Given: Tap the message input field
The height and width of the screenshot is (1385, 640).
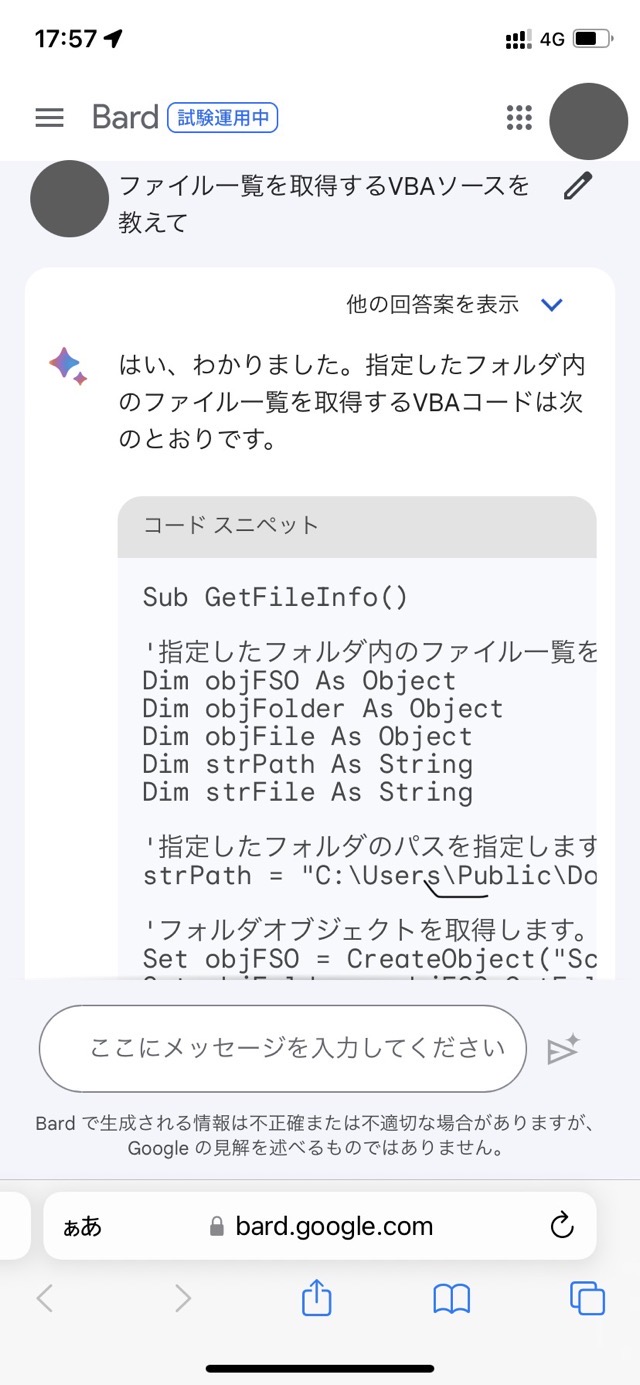Looking at the screenshot, I should [282, 1049].
